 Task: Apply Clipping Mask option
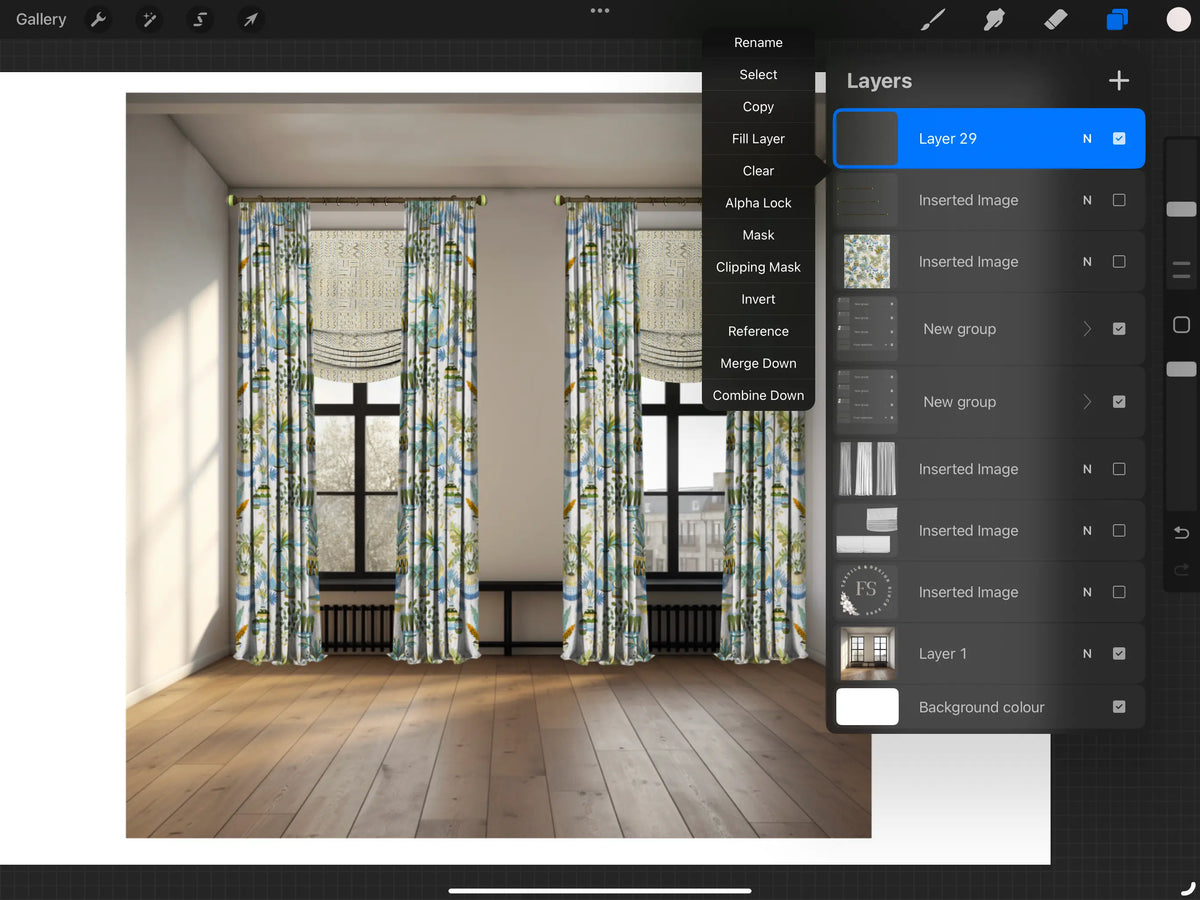point(758,267)
